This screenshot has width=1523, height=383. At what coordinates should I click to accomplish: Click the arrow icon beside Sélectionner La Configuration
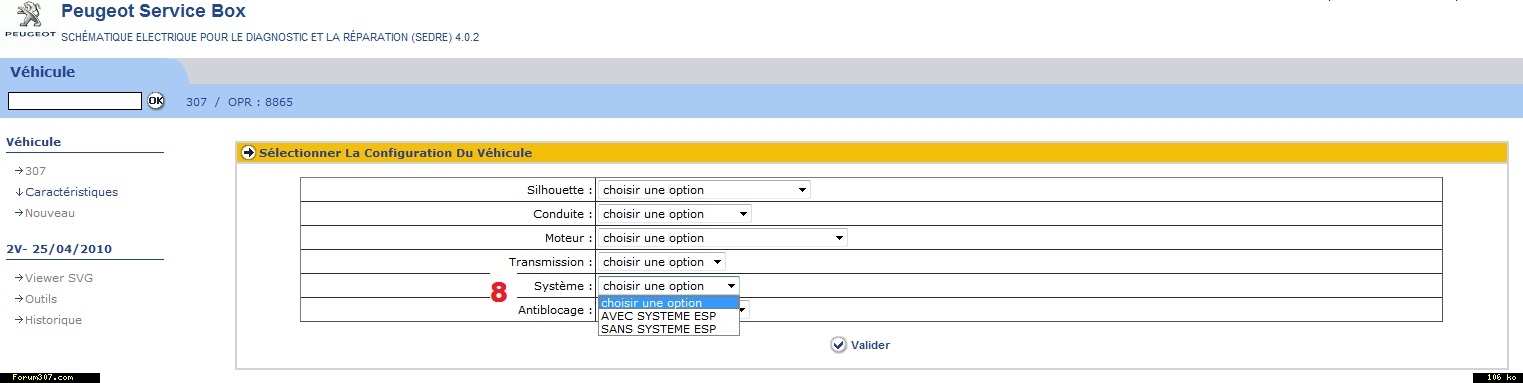click(x=249, y=153)
